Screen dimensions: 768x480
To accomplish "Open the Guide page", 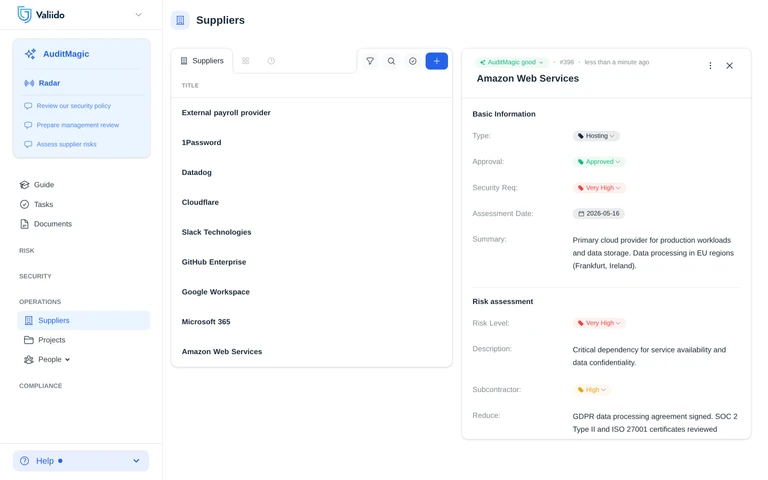I will click(x=44, y=185).
